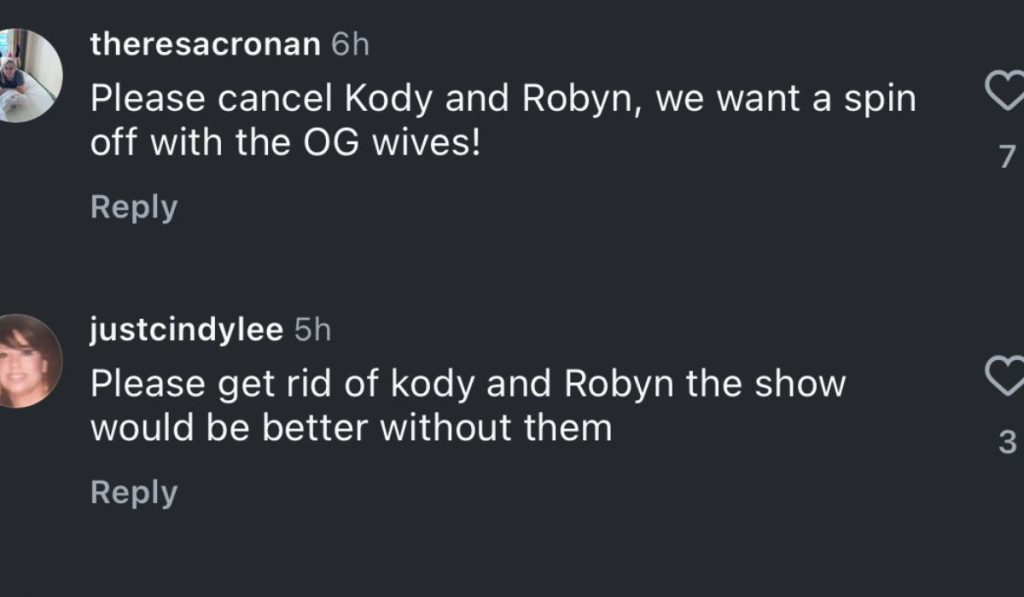
Task: Visit the theresacronan username link
Action: [x=205, y=44]
